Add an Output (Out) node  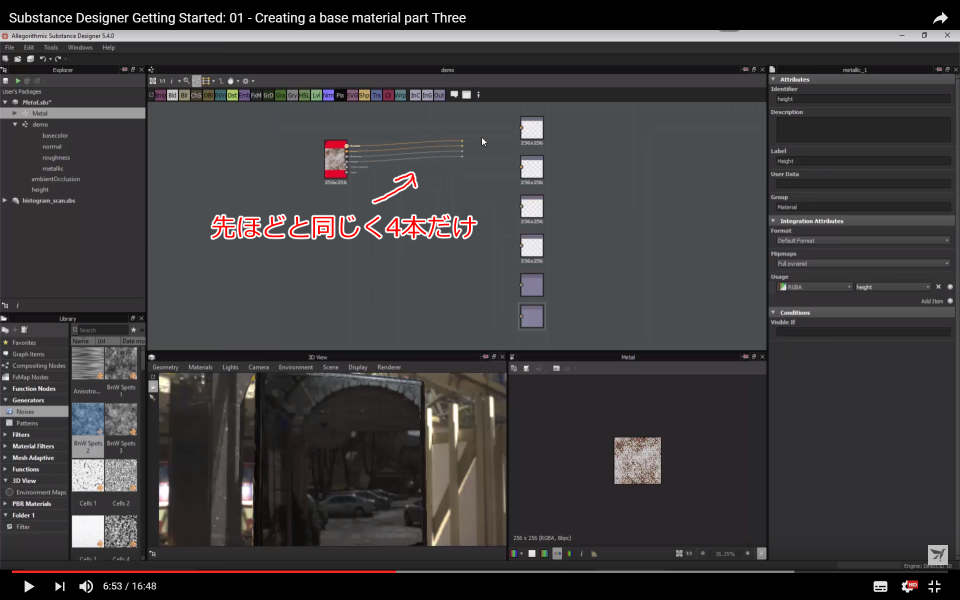point(439,95)
